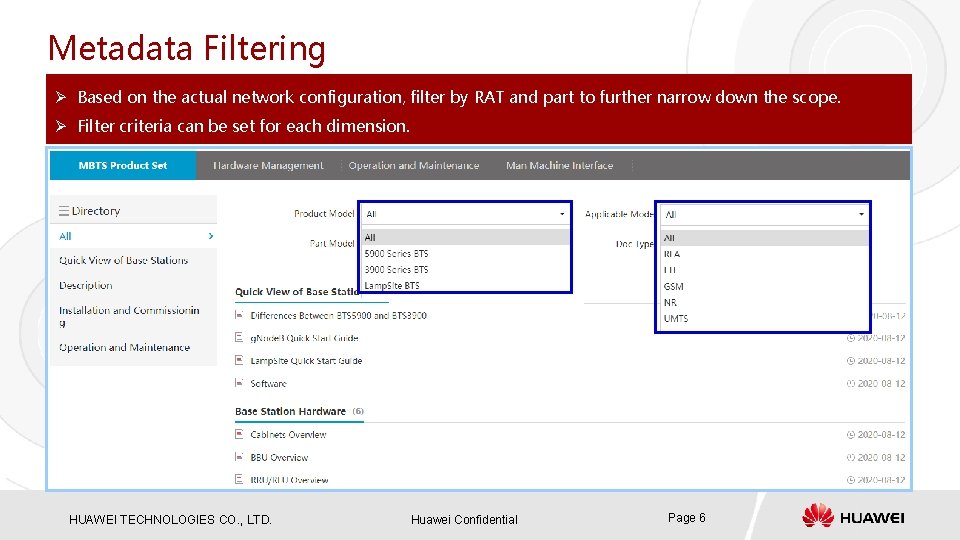This screenshot has width=960, height=540.
Task: Open Operation and Maintenance directory entry
Action: [x=124, y=347]
